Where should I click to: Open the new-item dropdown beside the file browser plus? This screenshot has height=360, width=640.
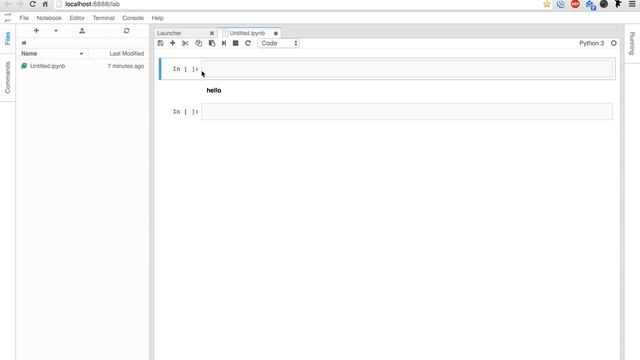56,31
